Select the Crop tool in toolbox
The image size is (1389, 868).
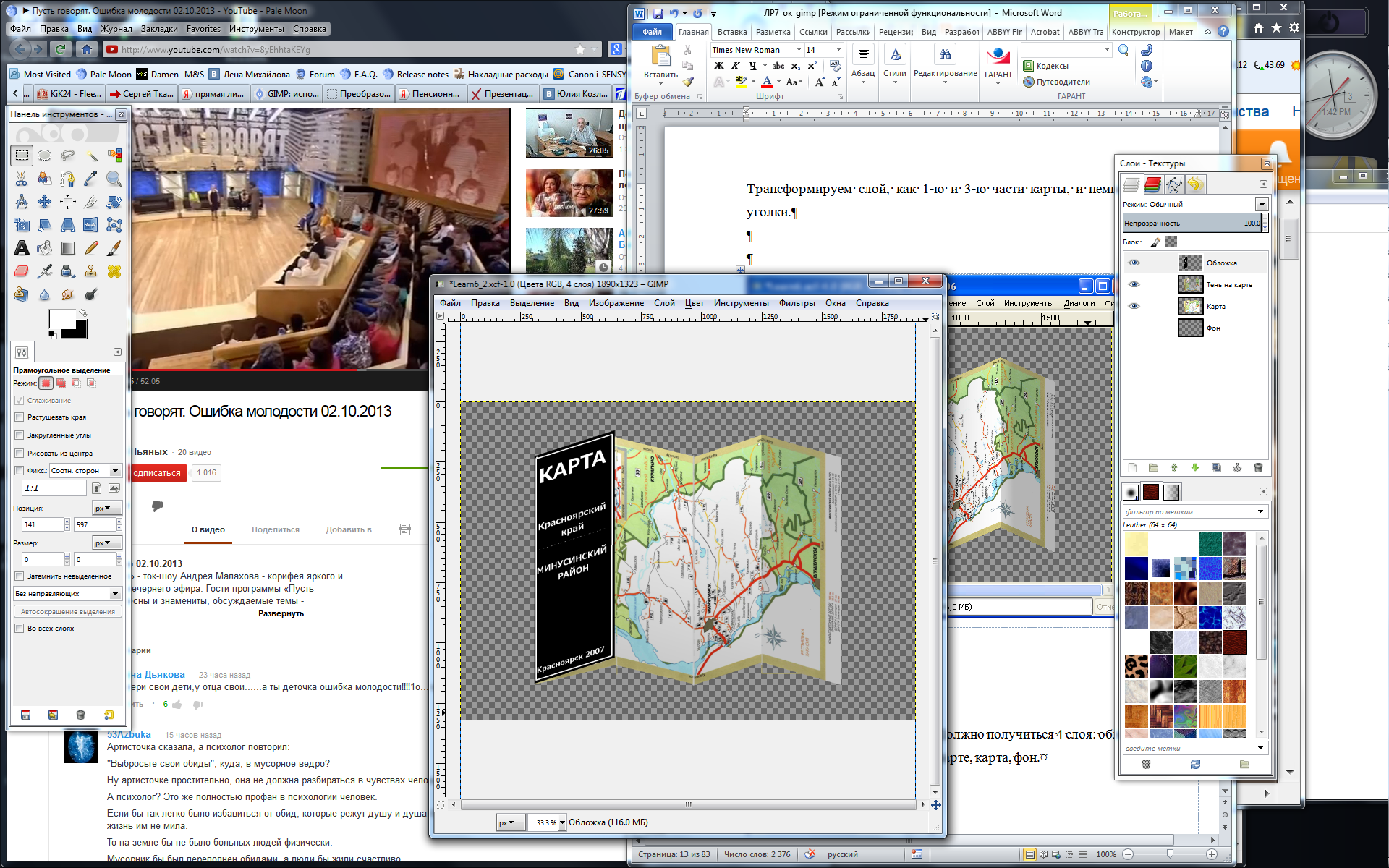[x=91, y=201]
